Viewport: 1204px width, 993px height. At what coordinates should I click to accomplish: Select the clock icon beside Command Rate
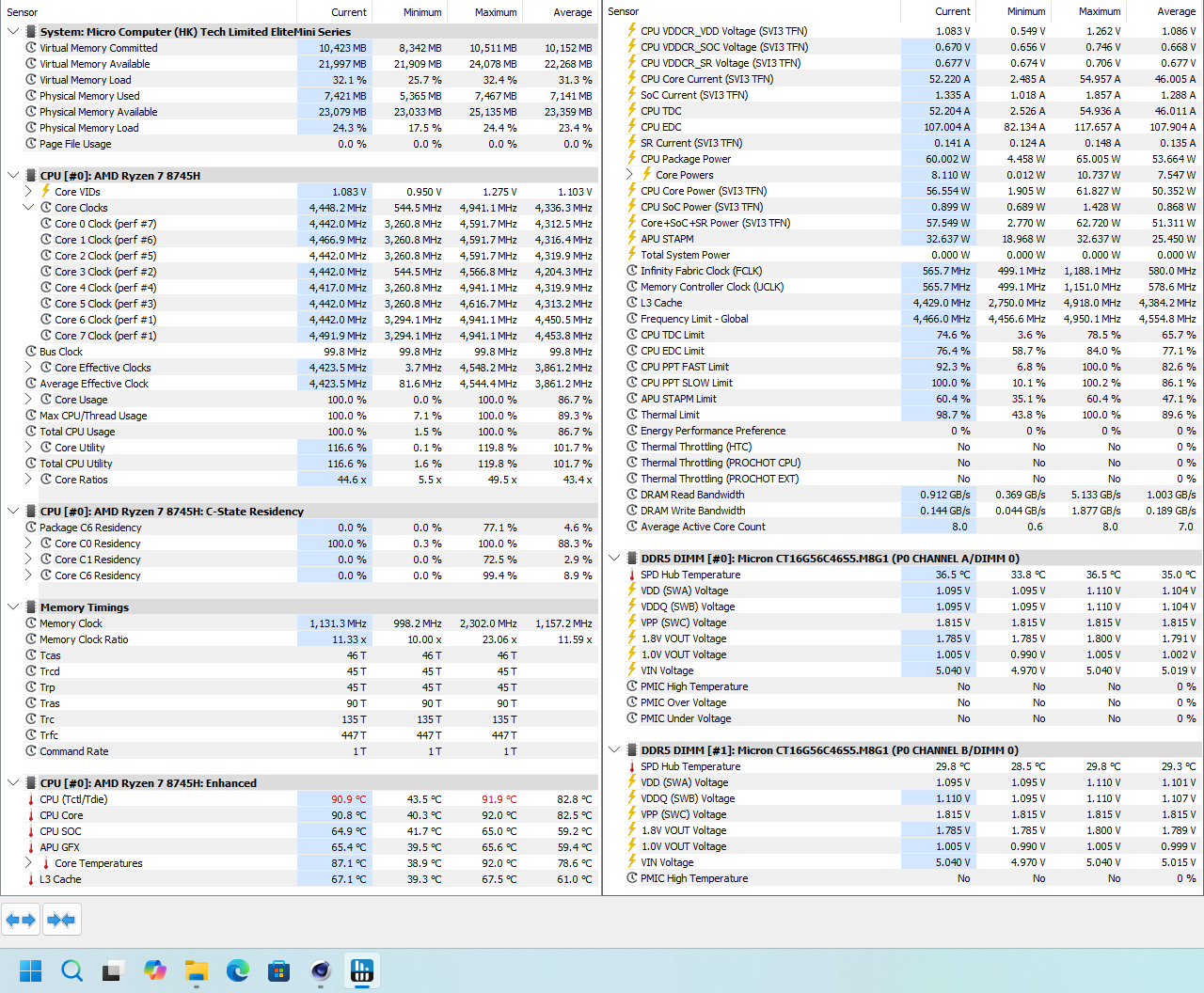[x=31, y=751]
